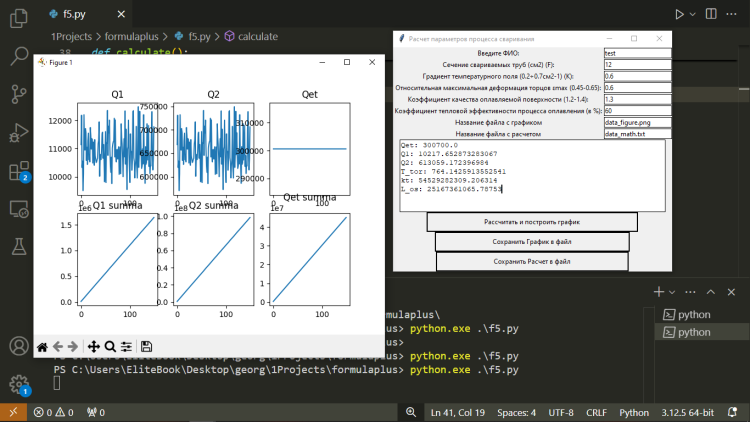Select the Pan axes tool in figure toolbar

93,346
